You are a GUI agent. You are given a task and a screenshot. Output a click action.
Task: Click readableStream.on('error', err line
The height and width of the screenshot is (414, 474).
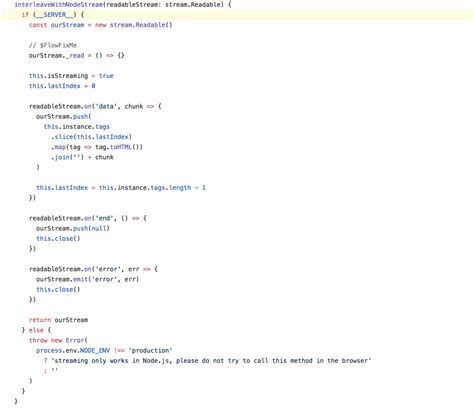93,269
